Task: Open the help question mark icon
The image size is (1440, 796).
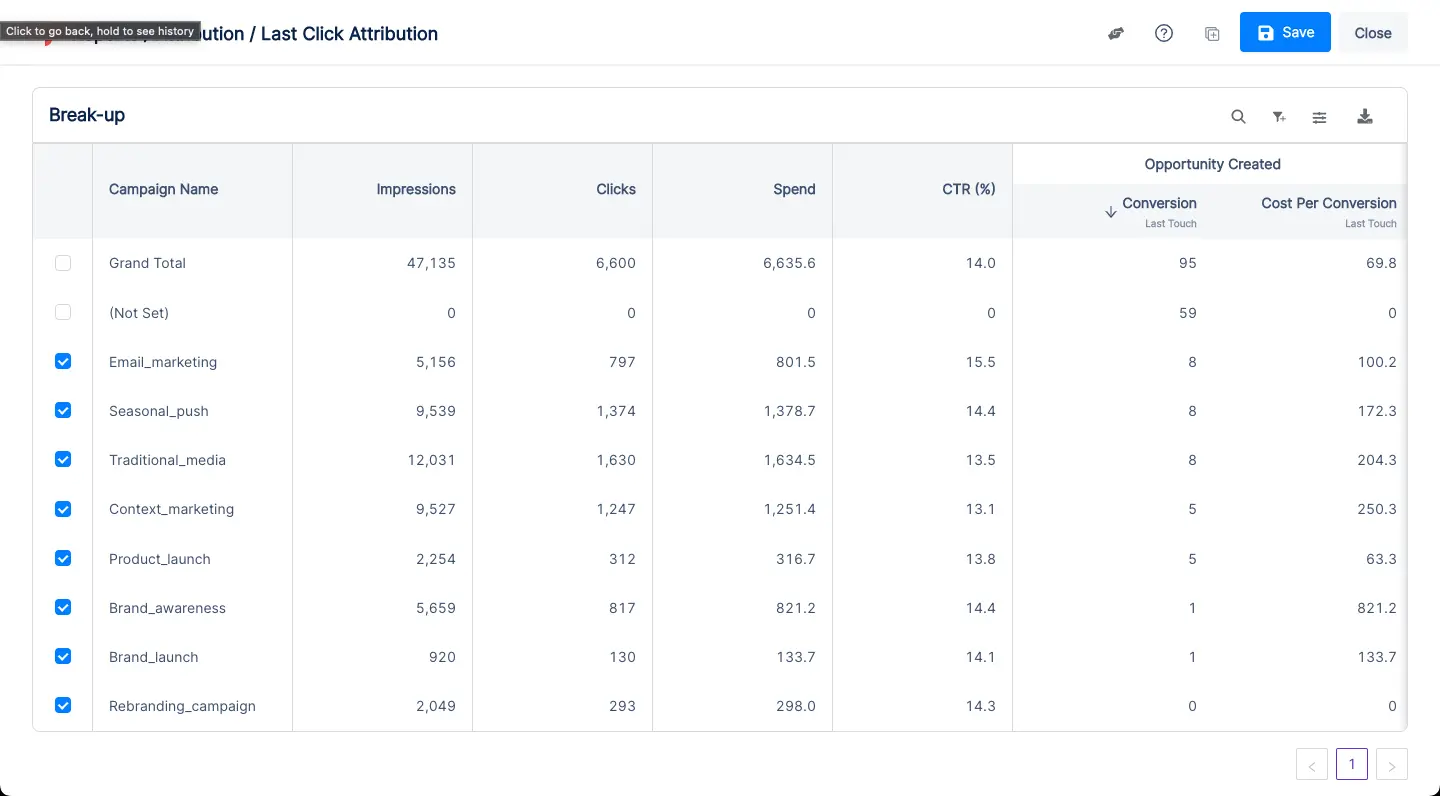Action: 1164,33
